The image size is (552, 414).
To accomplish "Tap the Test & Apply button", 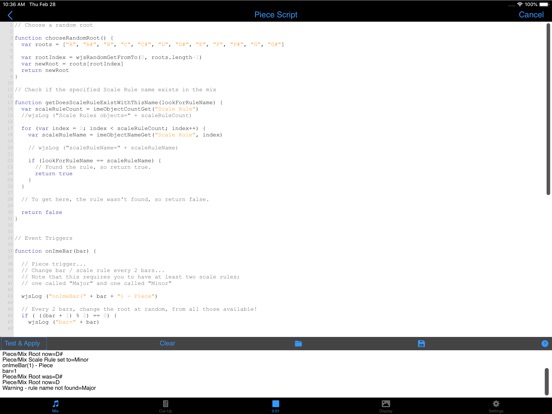I will tap(22, 343).
